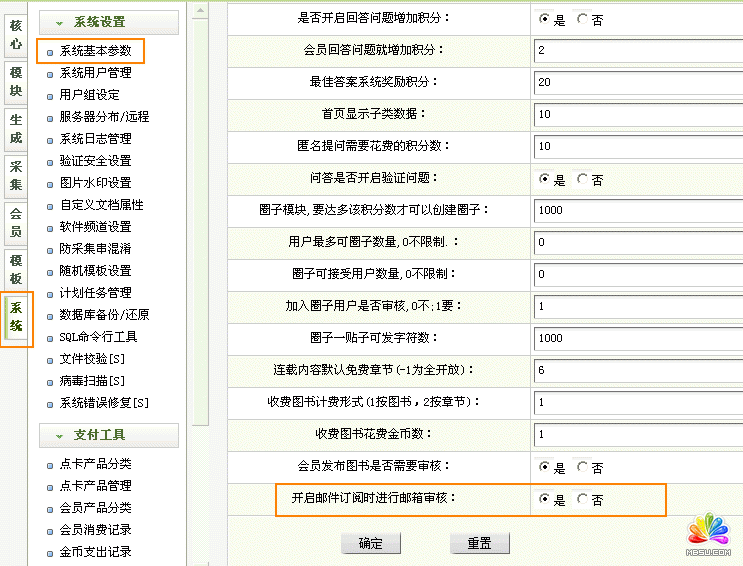Screen dimensions: 743x566
Task: Focus the 收费图书花费金币数 input field
Action: (634, 435)
